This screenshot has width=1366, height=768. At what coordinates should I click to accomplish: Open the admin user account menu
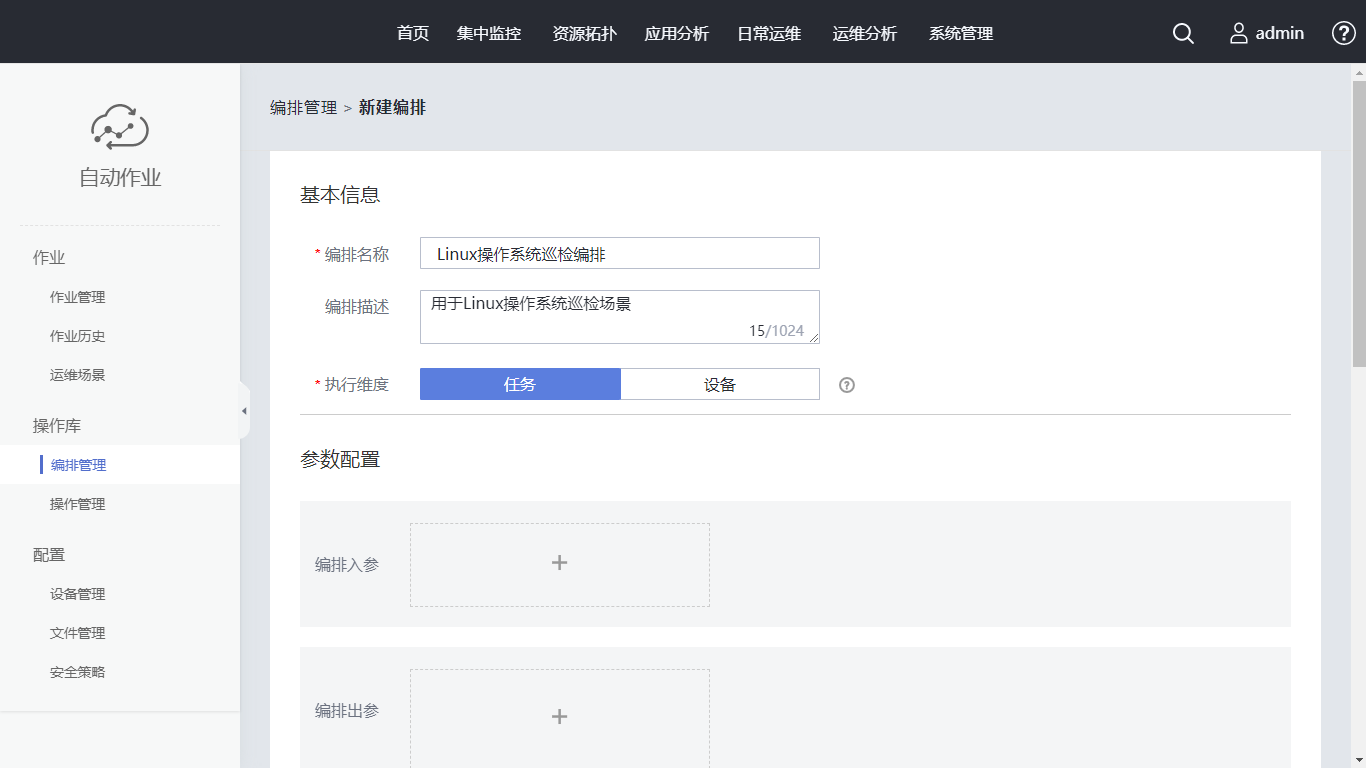[1266, 33]
